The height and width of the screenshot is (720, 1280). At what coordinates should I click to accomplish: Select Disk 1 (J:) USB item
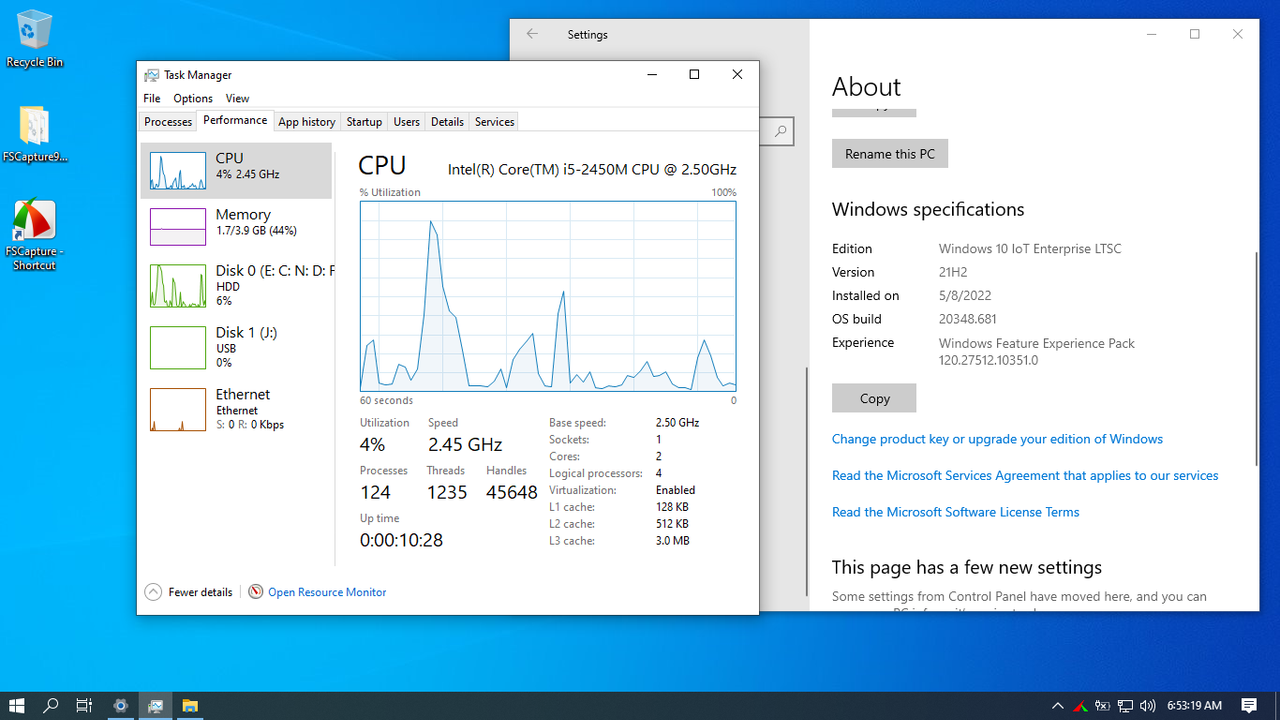click(236, 347)
